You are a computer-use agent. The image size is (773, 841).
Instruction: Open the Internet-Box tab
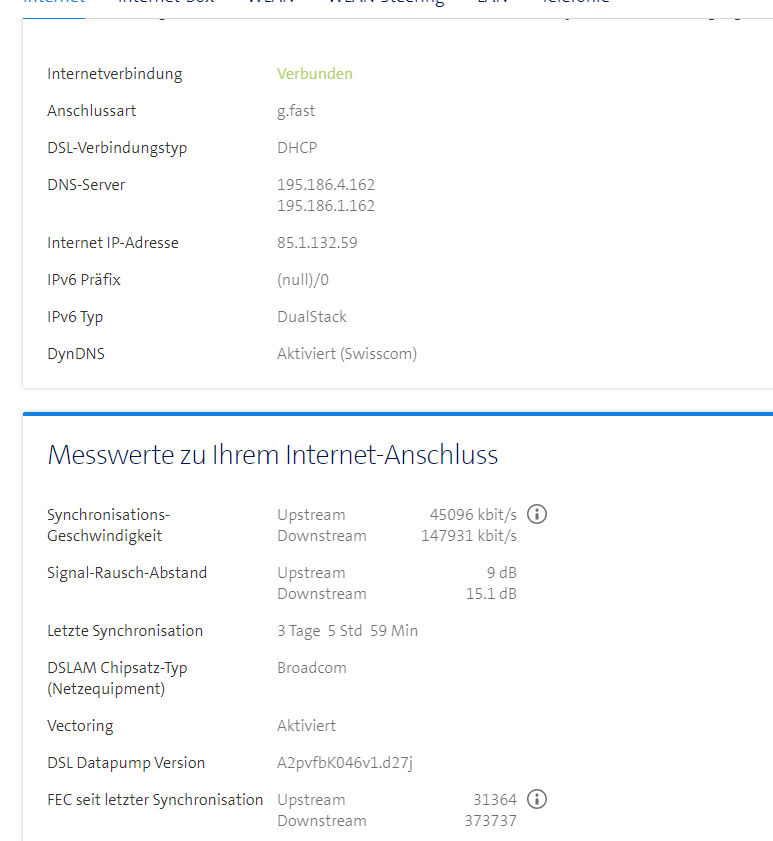coord(166,3)
